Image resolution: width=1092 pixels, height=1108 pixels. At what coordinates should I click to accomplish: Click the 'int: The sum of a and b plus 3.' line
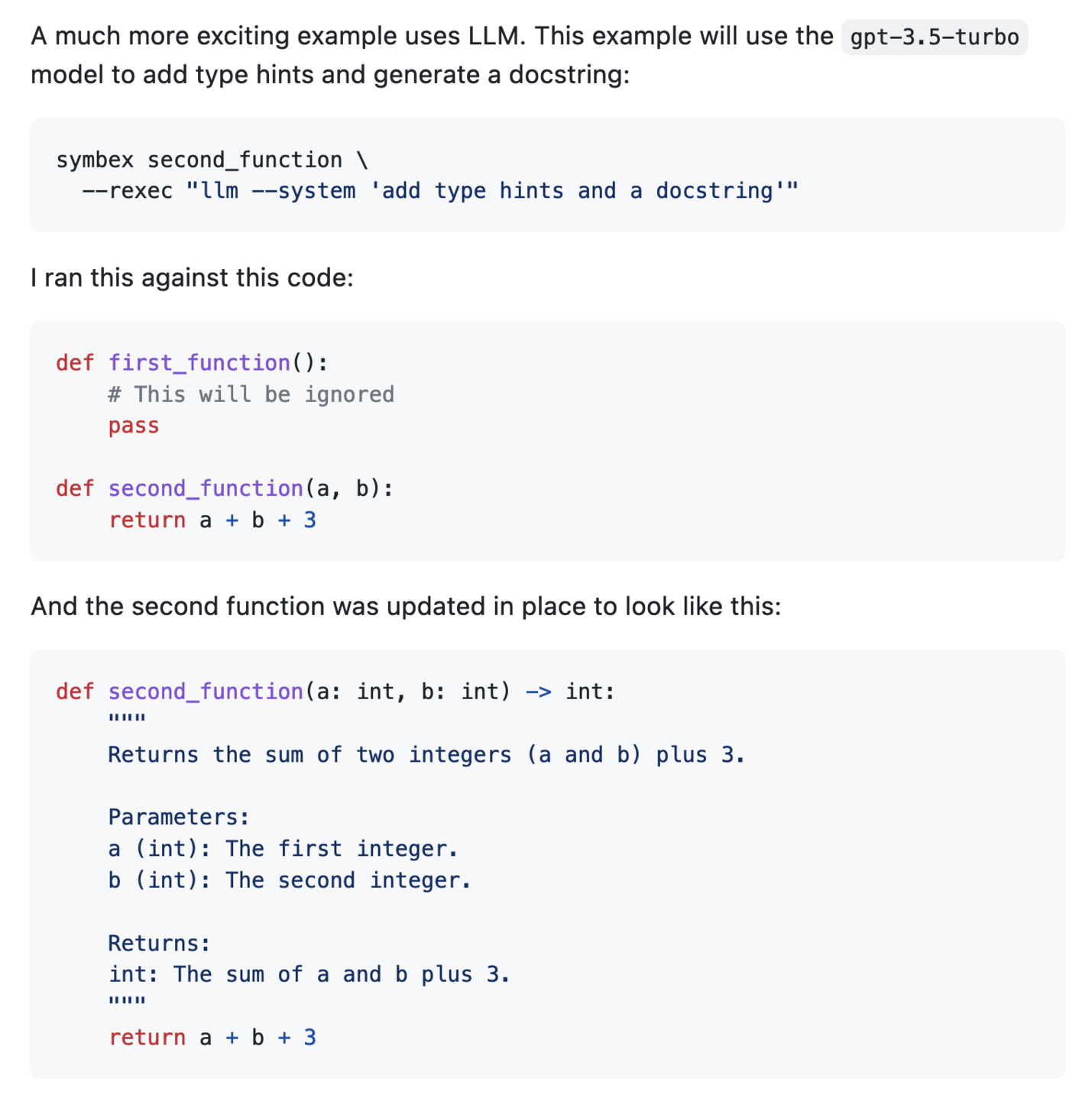(309, 975)
